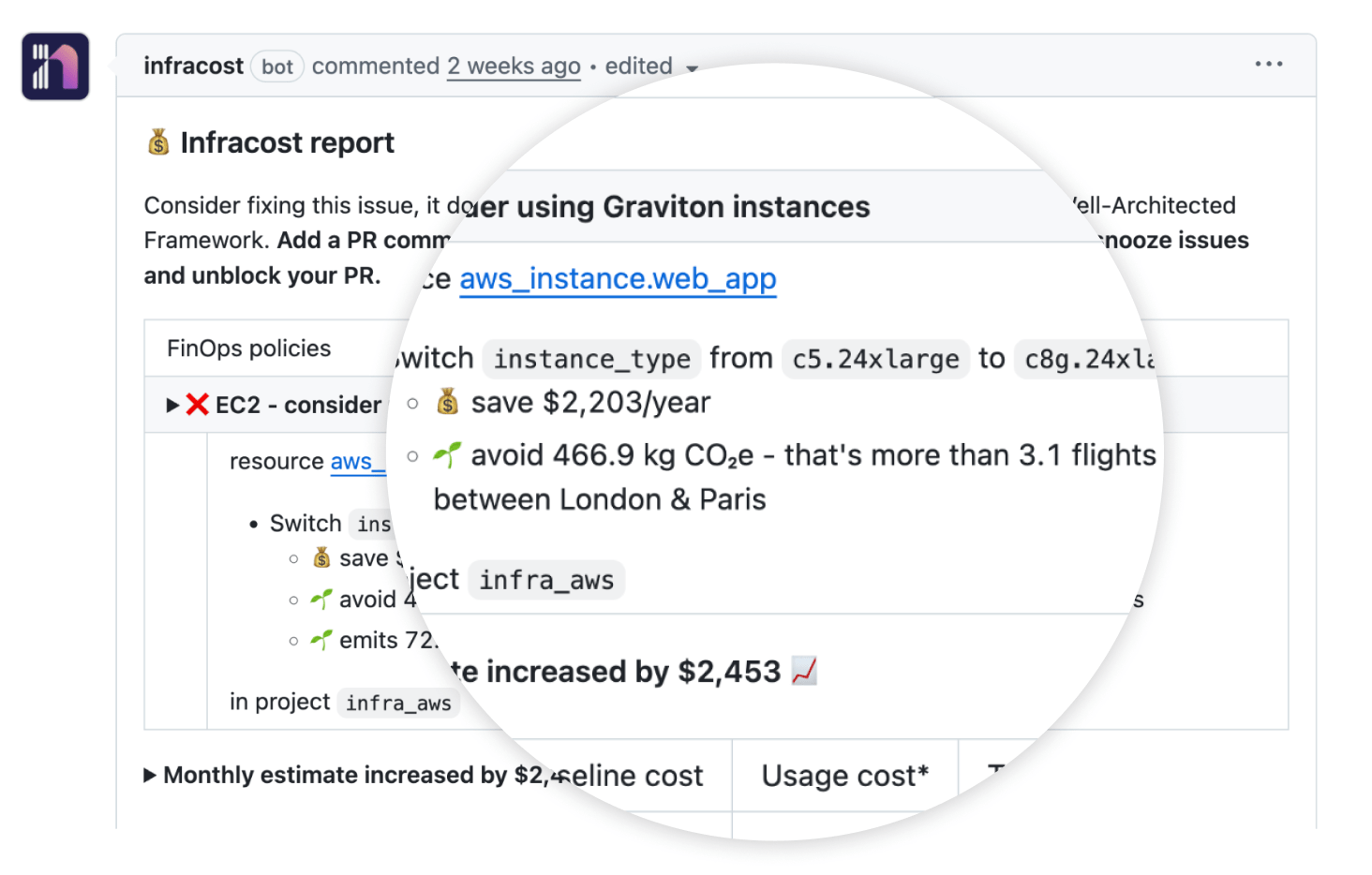The image size is (1372, 875).
Task: Open the edited dropdown arrow
Action: tap(692, 69)
